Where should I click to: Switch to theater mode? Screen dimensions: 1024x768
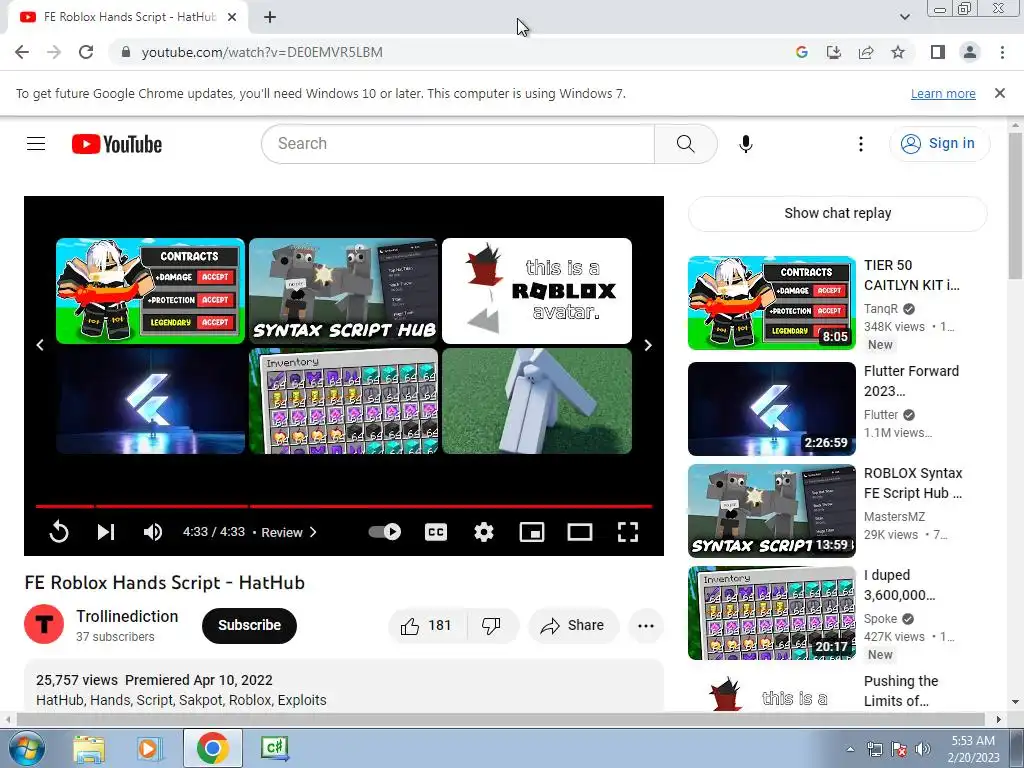(580, 532)
